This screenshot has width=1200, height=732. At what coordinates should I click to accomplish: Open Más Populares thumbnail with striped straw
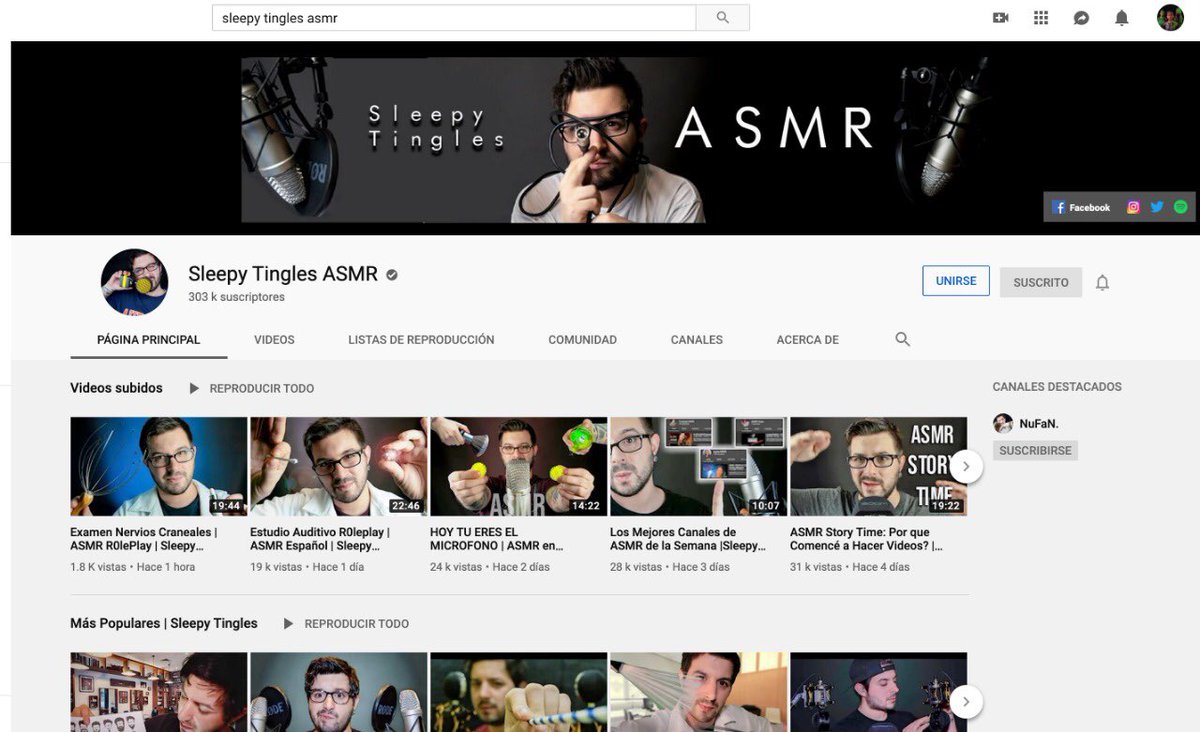point(518,692)
